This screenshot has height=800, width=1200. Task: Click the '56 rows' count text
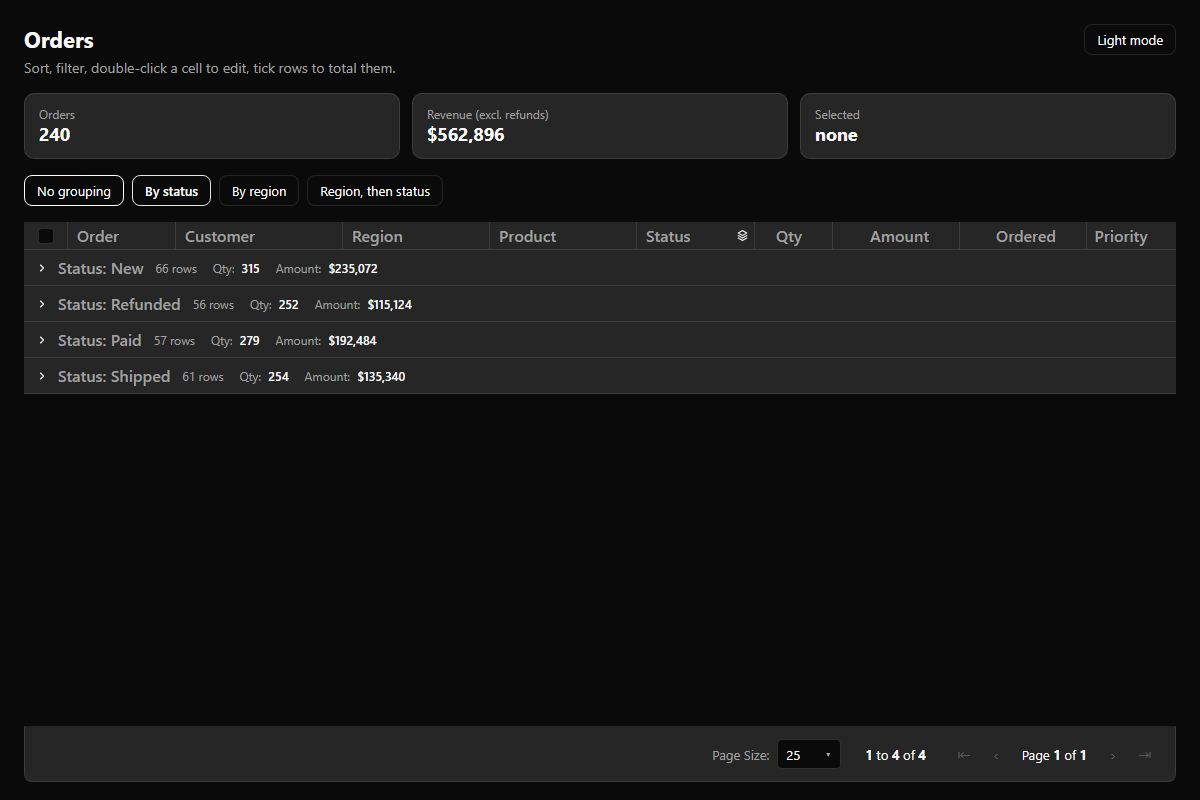pos(213,305)
